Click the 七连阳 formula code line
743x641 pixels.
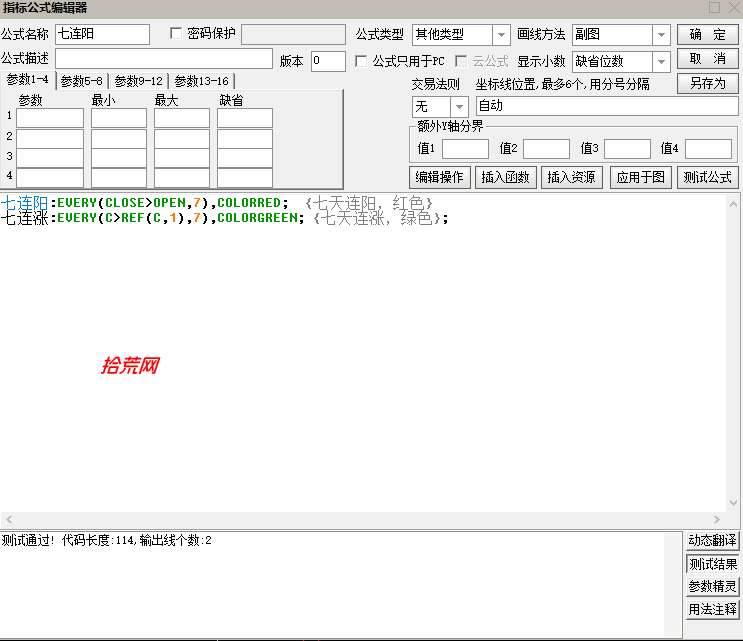point(217,203)
